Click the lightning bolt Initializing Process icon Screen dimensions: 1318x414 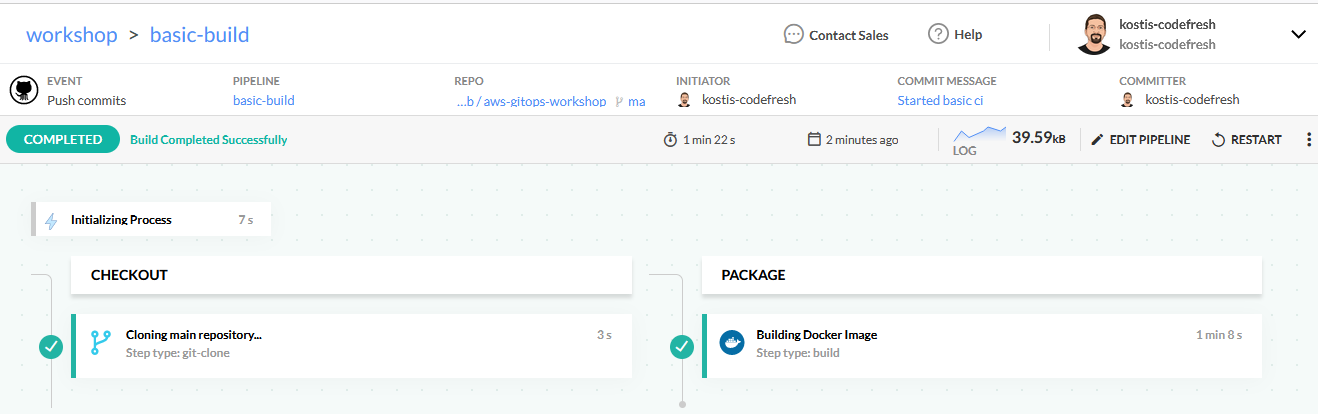point(52,220)
